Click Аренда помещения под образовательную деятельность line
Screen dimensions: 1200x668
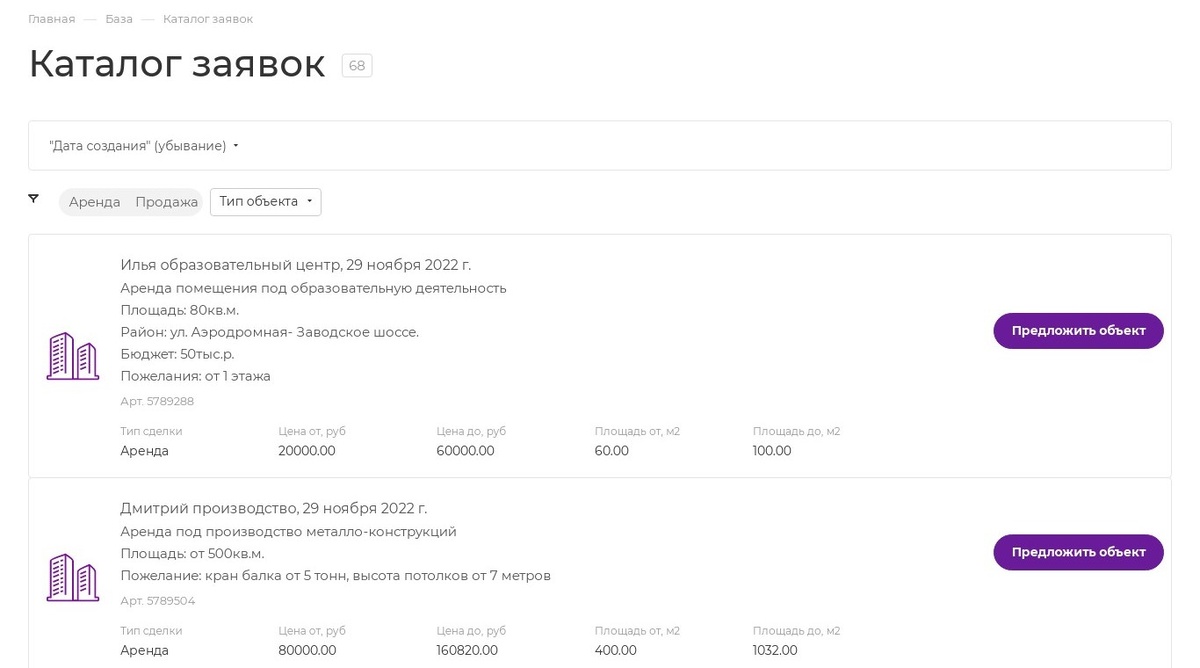(313, 288)
